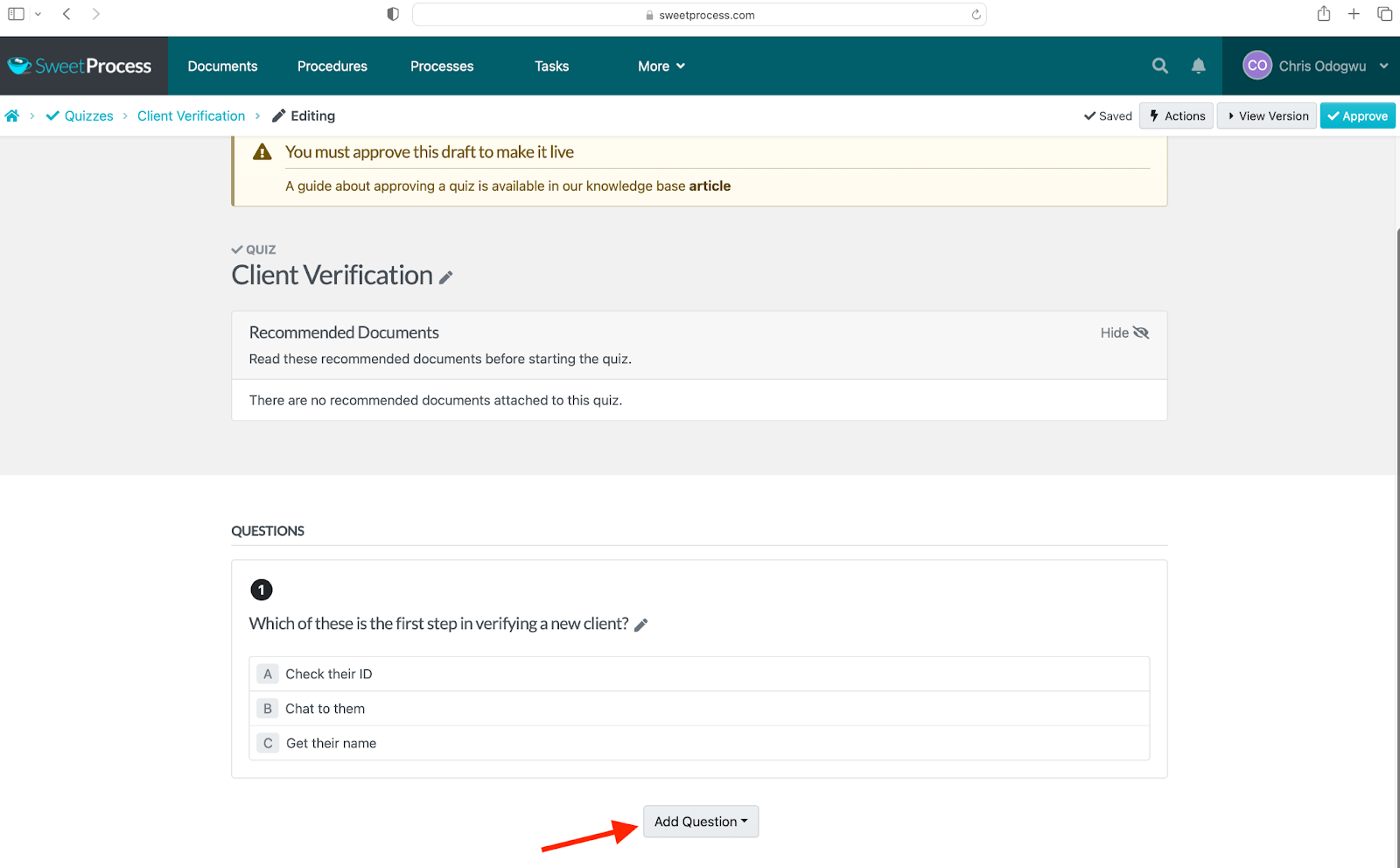Open the Tasks menu item

click(551, 66)
